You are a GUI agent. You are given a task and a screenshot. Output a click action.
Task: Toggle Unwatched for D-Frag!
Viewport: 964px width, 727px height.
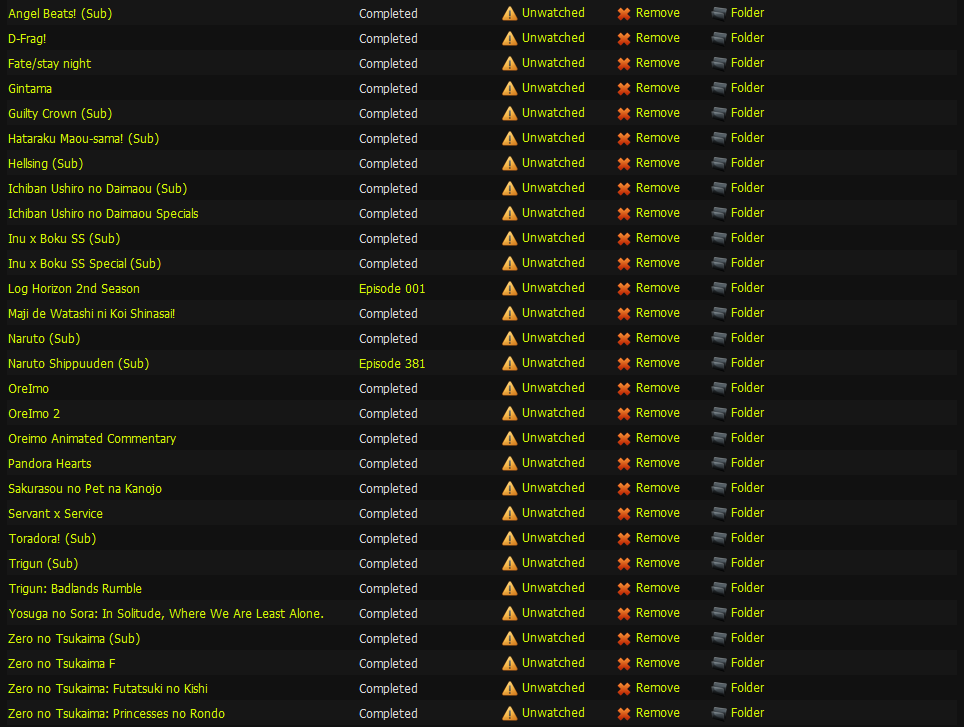553,37
